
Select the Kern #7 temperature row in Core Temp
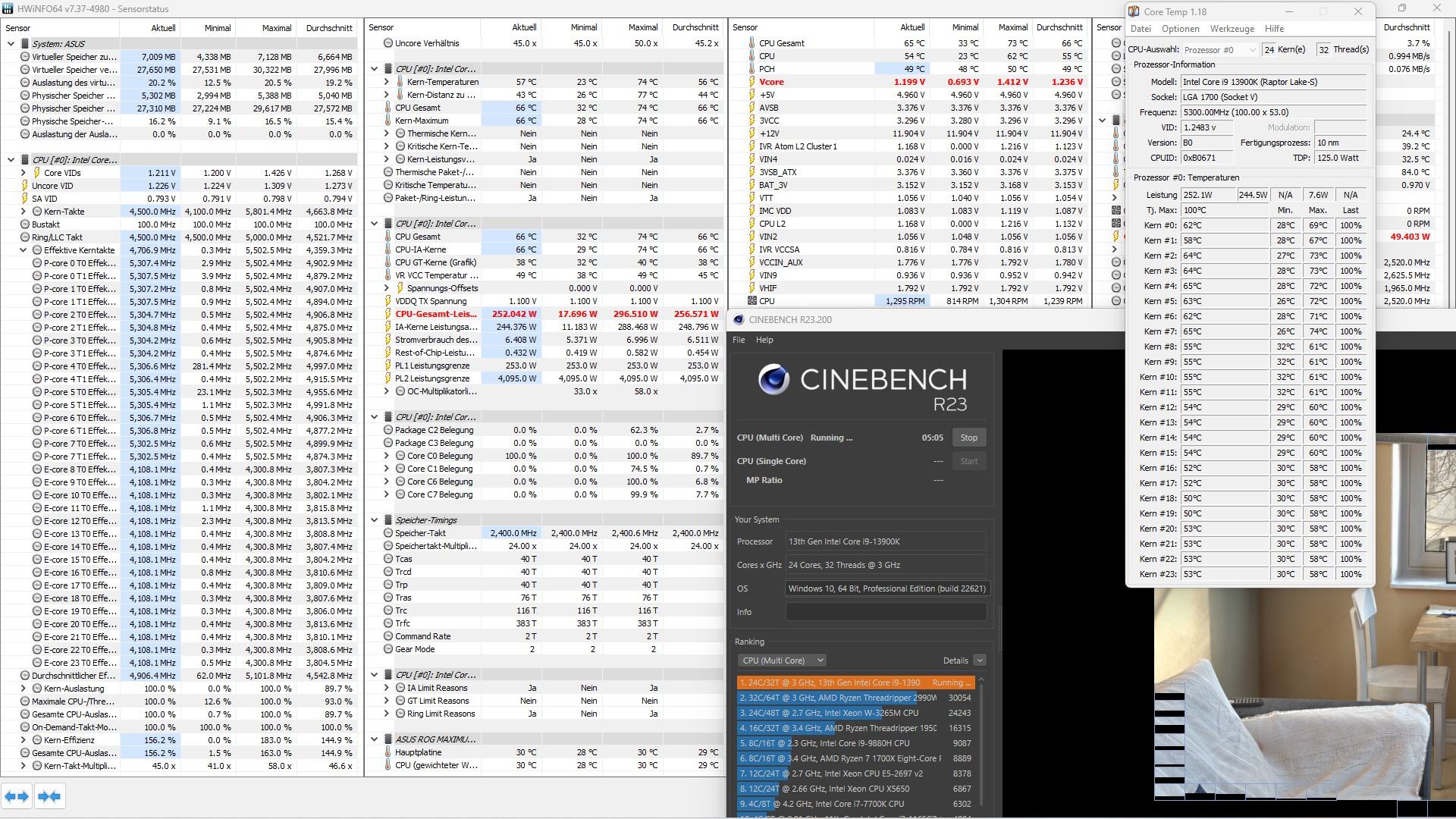coord(1250,331)
